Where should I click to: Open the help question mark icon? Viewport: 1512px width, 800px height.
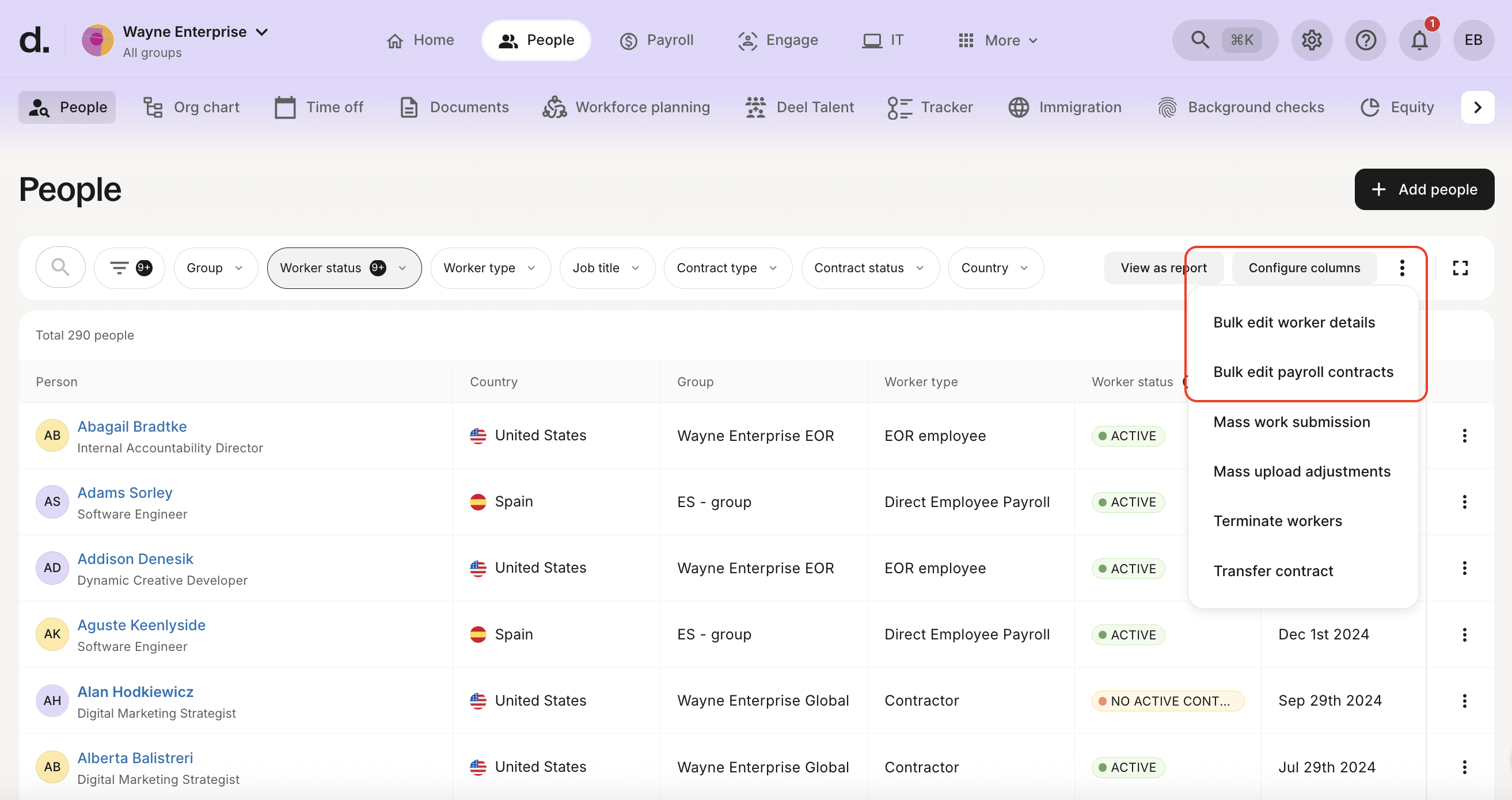(x=1365, y=40)
